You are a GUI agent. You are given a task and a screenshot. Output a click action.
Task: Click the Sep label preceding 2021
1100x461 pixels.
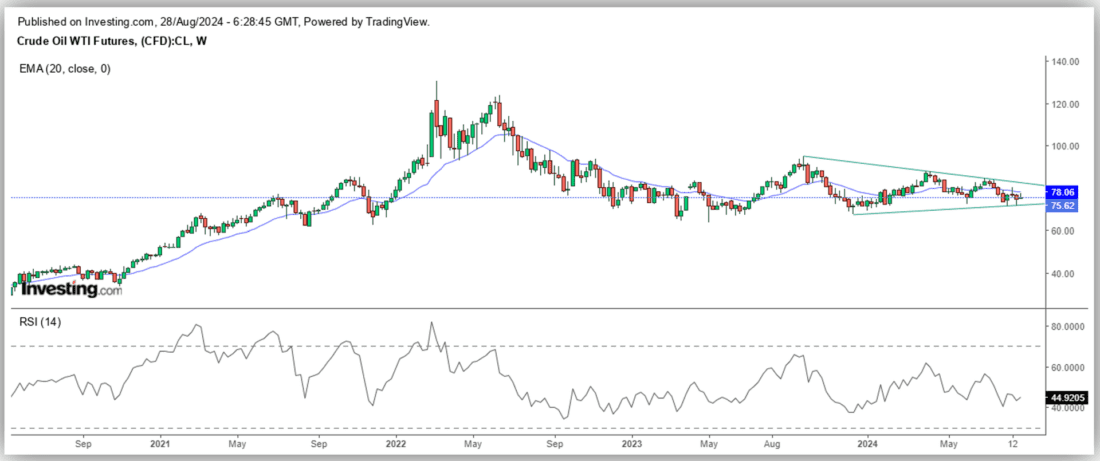pos(83,444)
